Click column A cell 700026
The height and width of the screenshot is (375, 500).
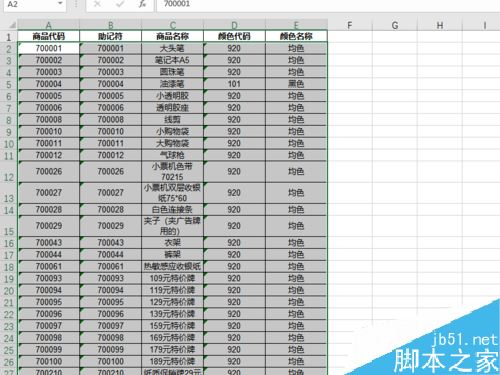49,172
